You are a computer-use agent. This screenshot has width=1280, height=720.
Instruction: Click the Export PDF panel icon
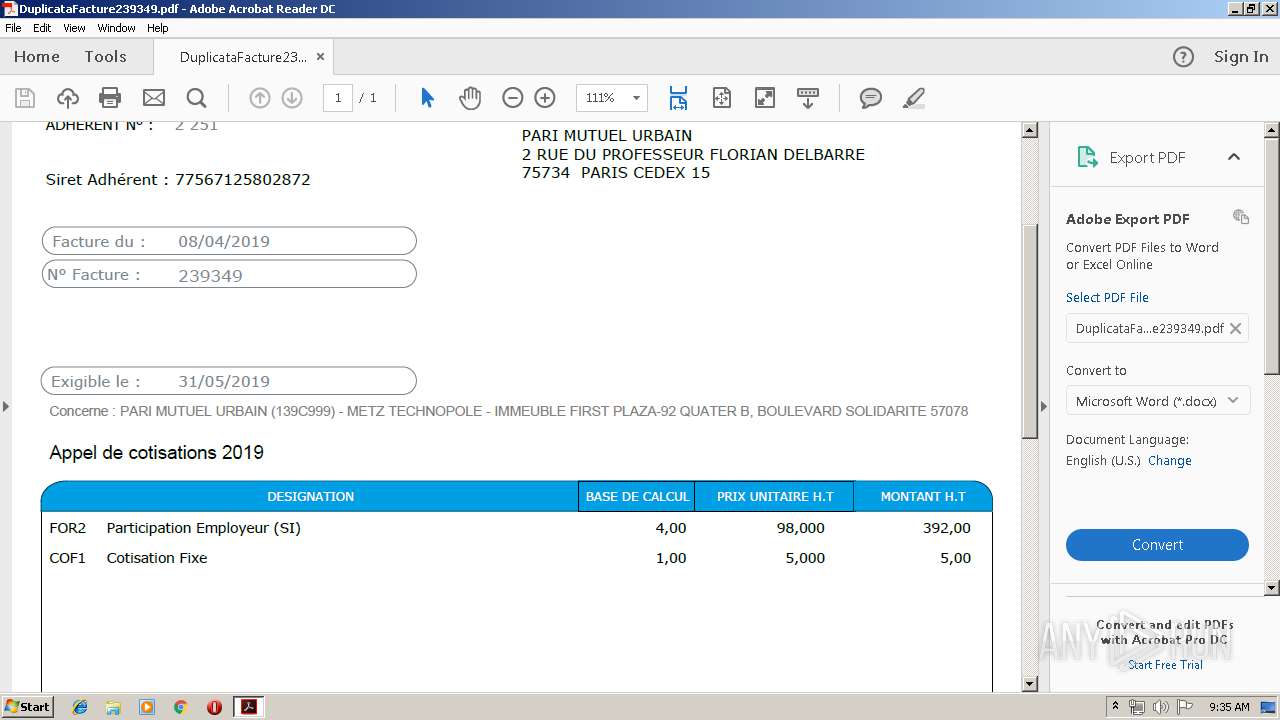[x=1087, y=157]
